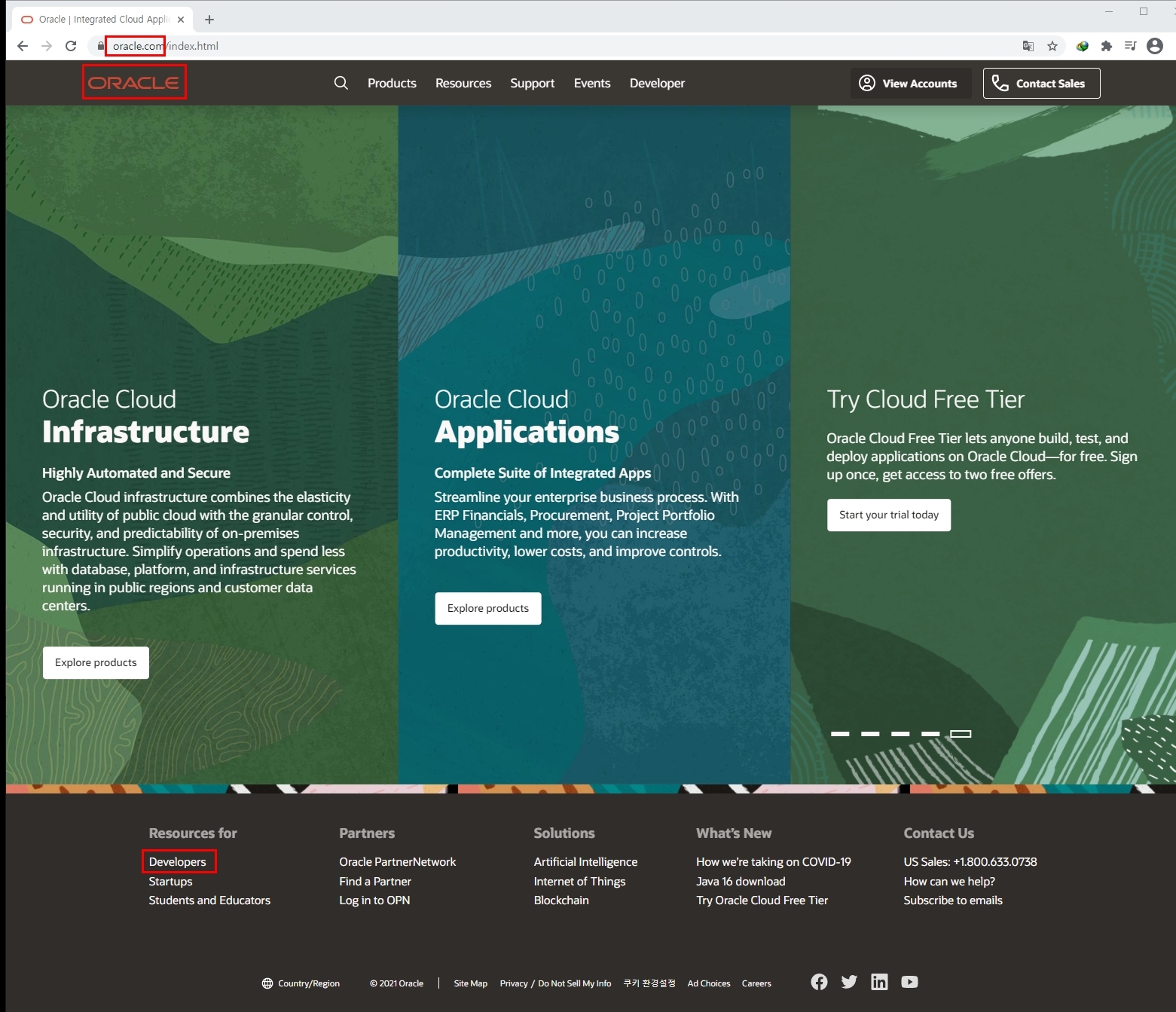The height and width of the screenshot is (1012, 1176).
Task: Open the Chrome profile avatar icon
Action: [x=1155, y=46]
